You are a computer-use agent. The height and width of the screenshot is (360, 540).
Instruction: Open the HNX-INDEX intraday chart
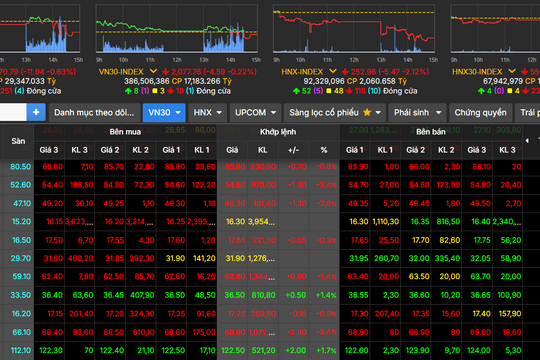pyautogui.click(x=354, y=29)
